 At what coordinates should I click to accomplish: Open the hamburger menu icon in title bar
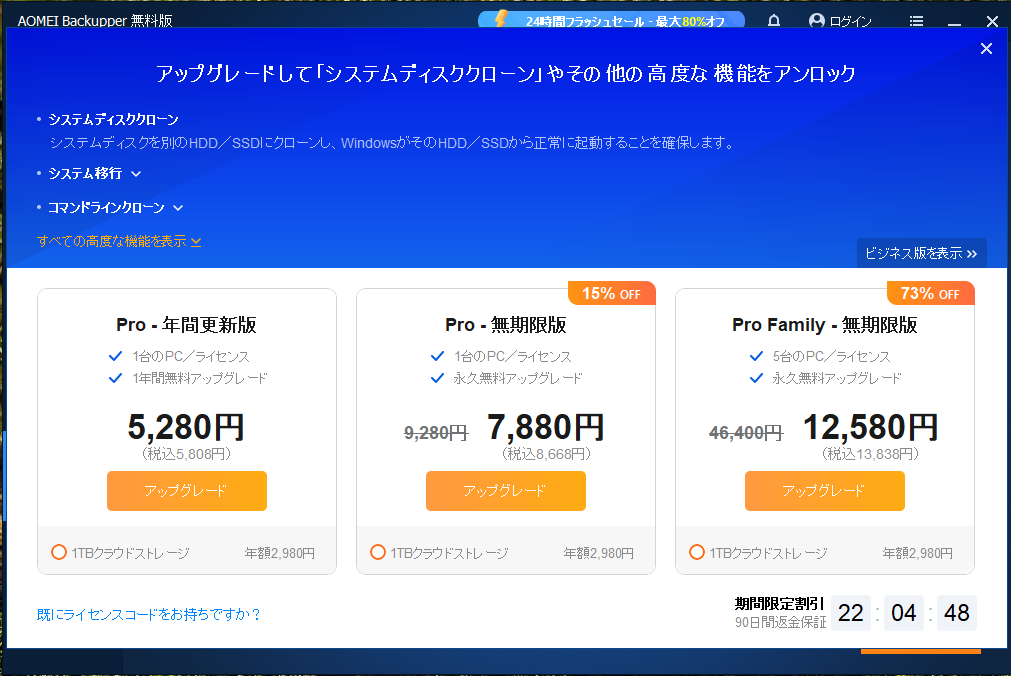point(916,21)
